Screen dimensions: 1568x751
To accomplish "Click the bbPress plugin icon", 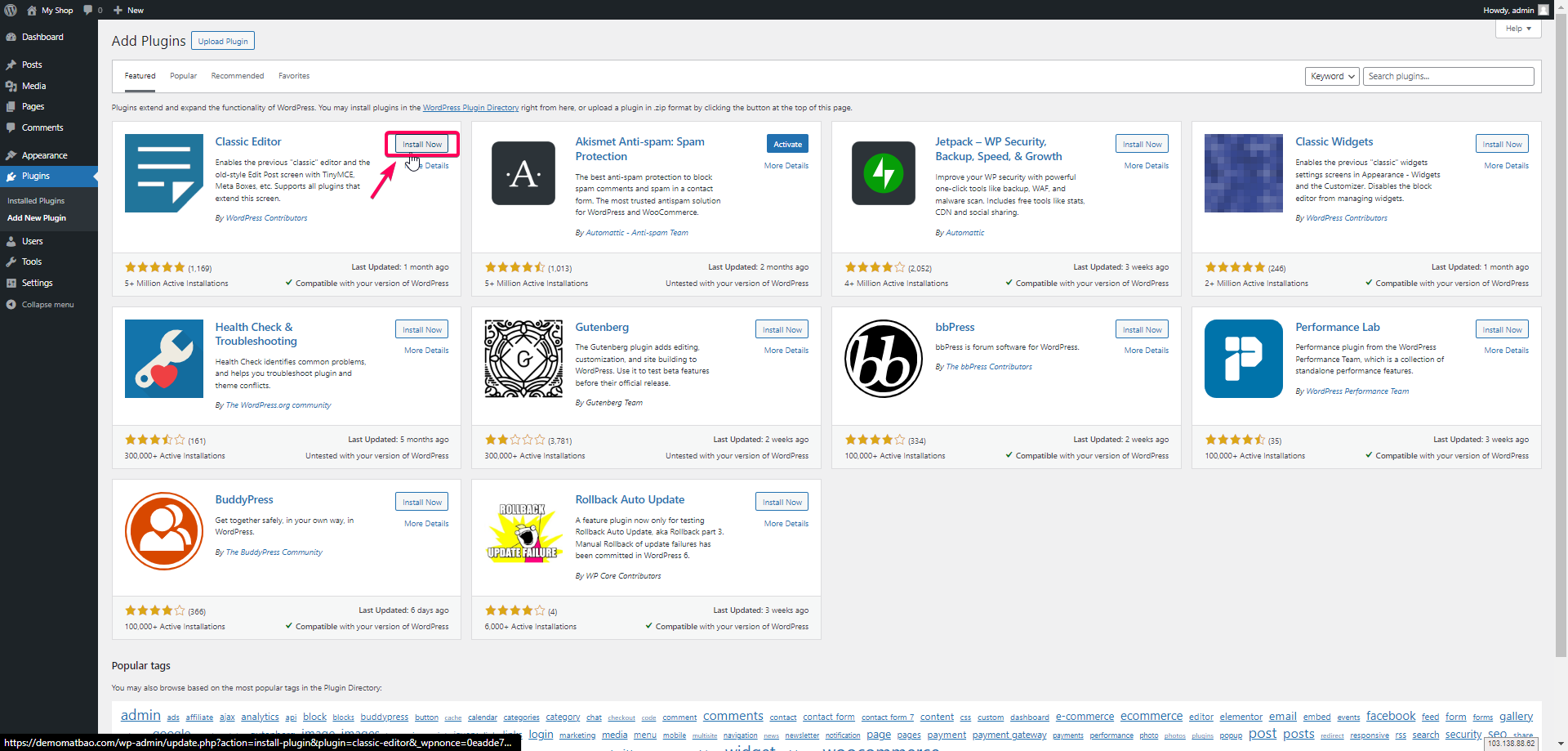I will click(884, 359).
